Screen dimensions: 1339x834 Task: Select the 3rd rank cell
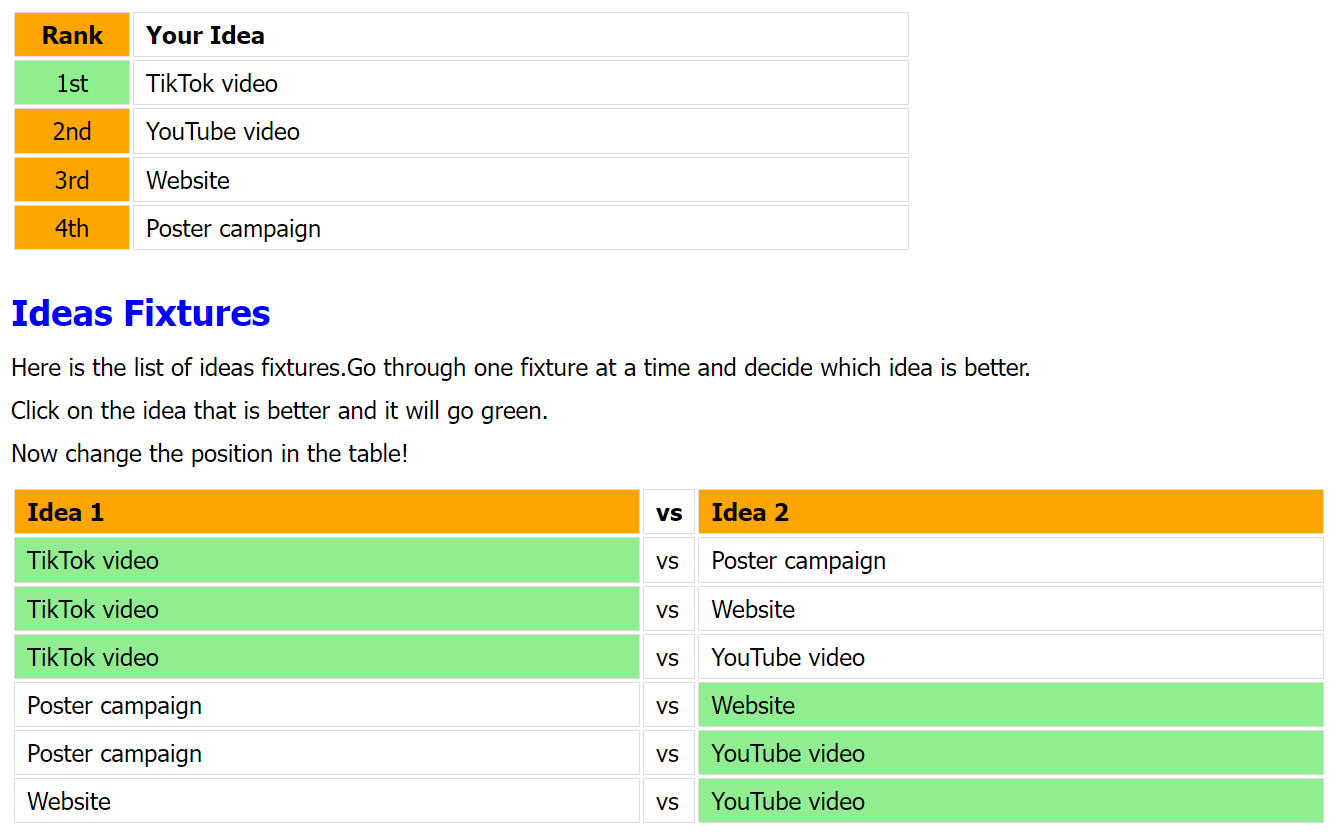tap(72, 180)
